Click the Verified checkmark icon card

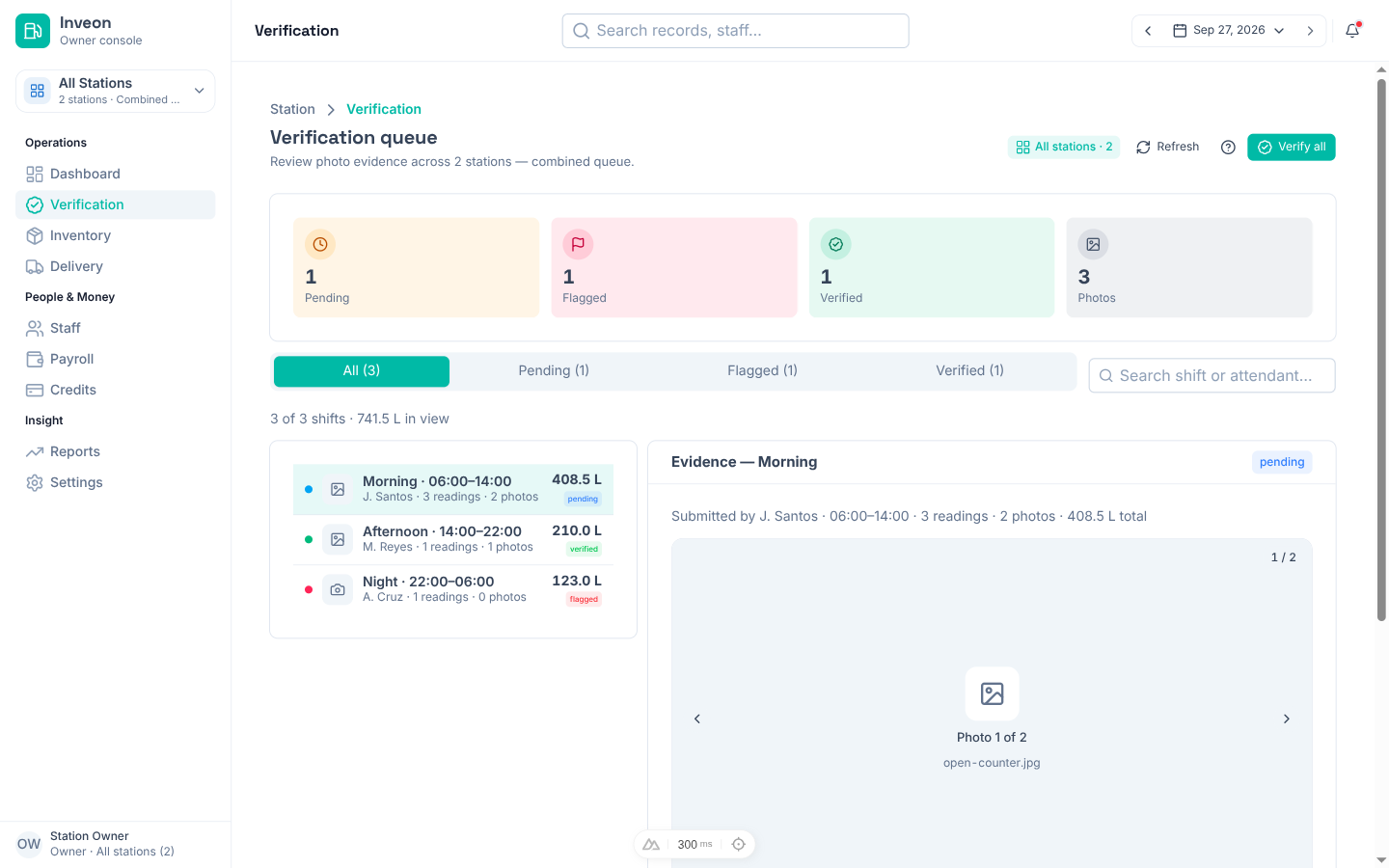tap(931, 267)
